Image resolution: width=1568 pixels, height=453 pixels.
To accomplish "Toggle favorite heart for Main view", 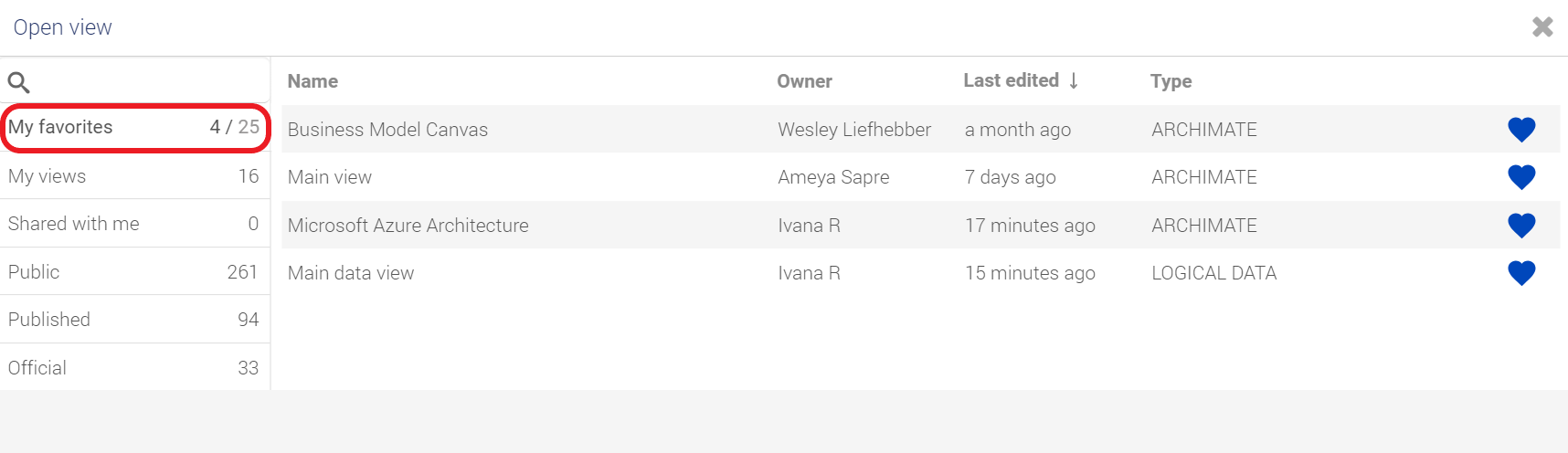I will tap(1521, 177).
